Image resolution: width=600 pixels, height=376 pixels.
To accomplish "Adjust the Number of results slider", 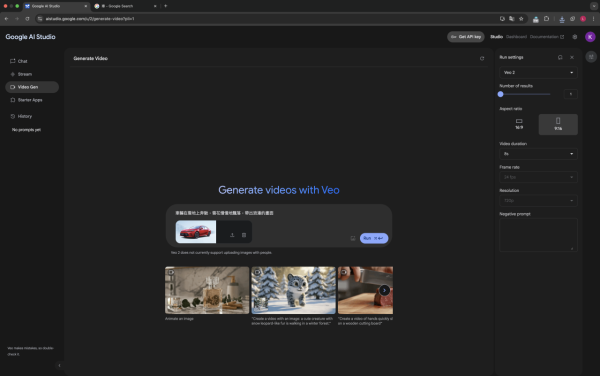I will pos(525,94).
